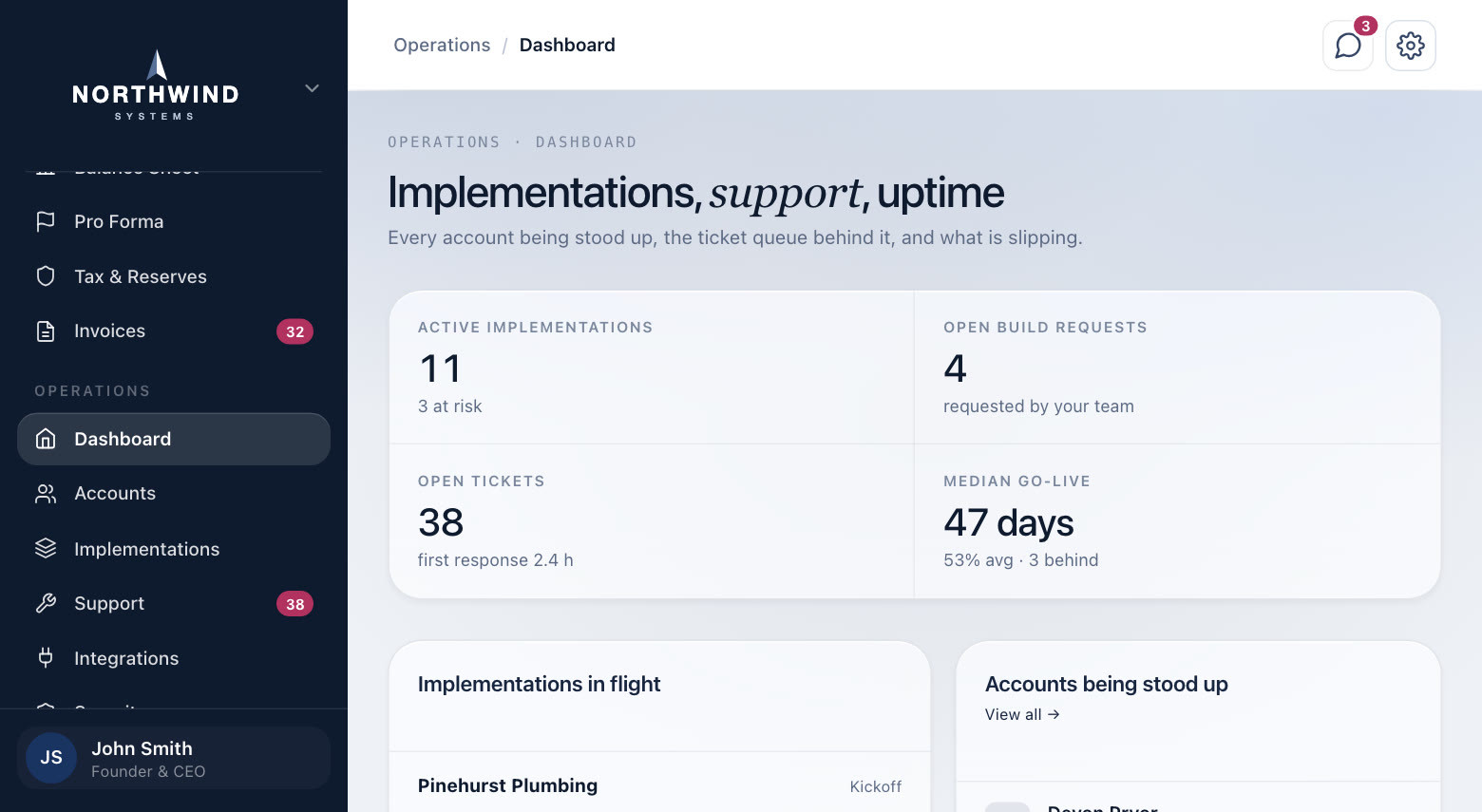Select the Dashboard sidebar item

pyautogui.click(x=174, y=439)
